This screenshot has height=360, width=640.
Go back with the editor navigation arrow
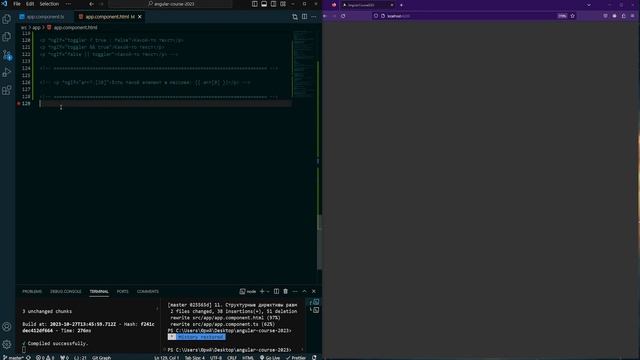tap(91, 4)
